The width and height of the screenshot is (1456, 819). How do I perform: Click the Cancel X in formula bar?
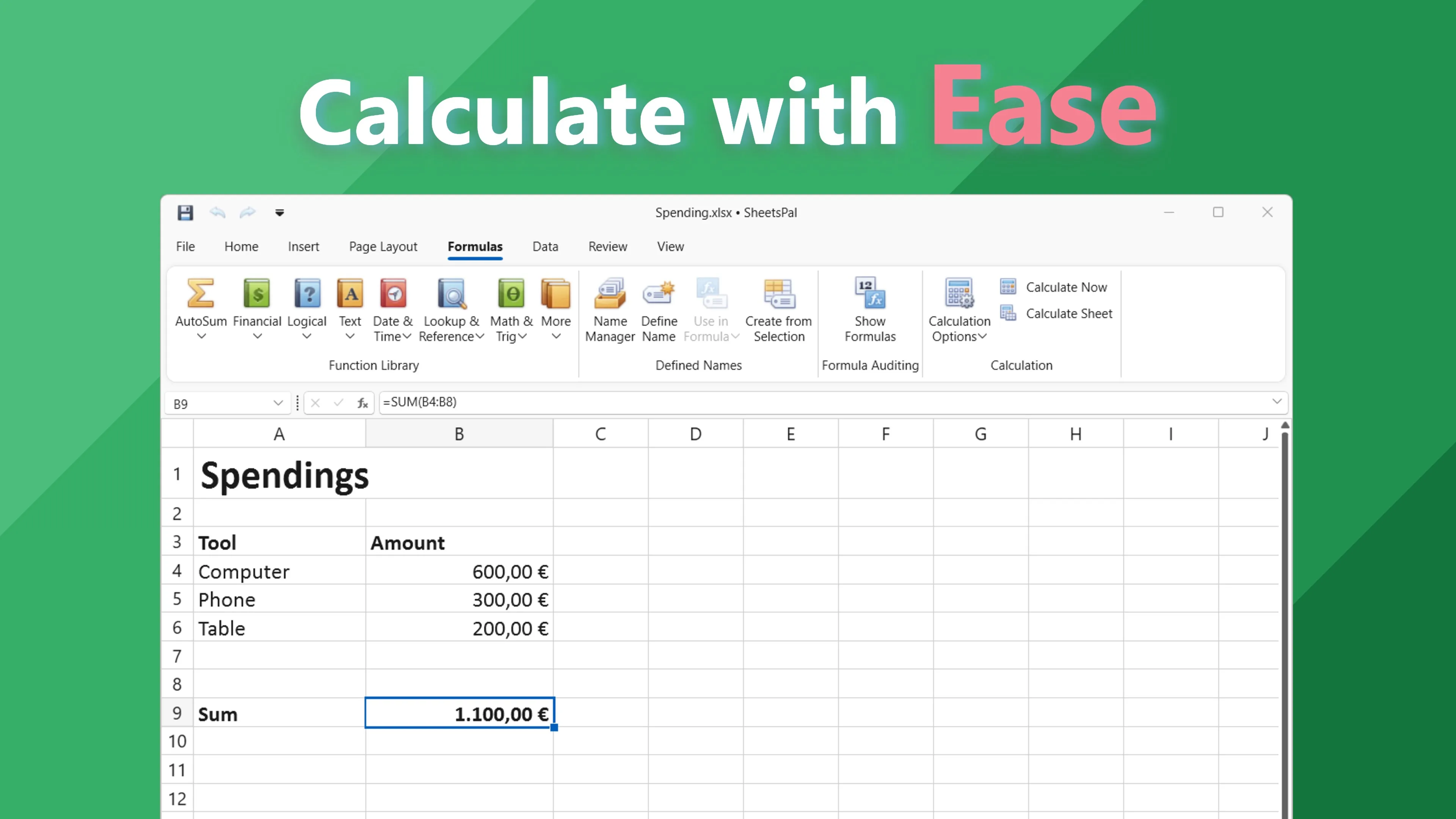pyautogui.click(x=315, y=403)
